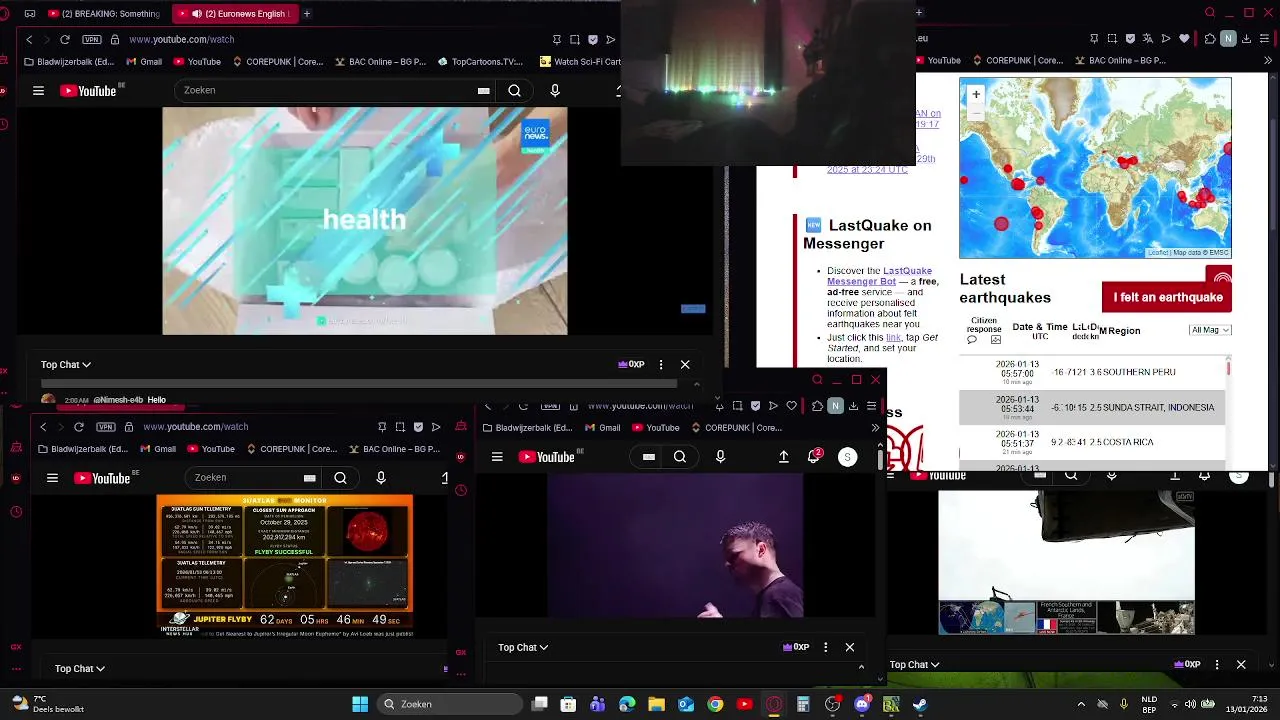The height and width of the screenshot is (720, 1280).
Task: Toggle VPN badge in 3I/ATLAS monitor window
Action: click(106, 427)
